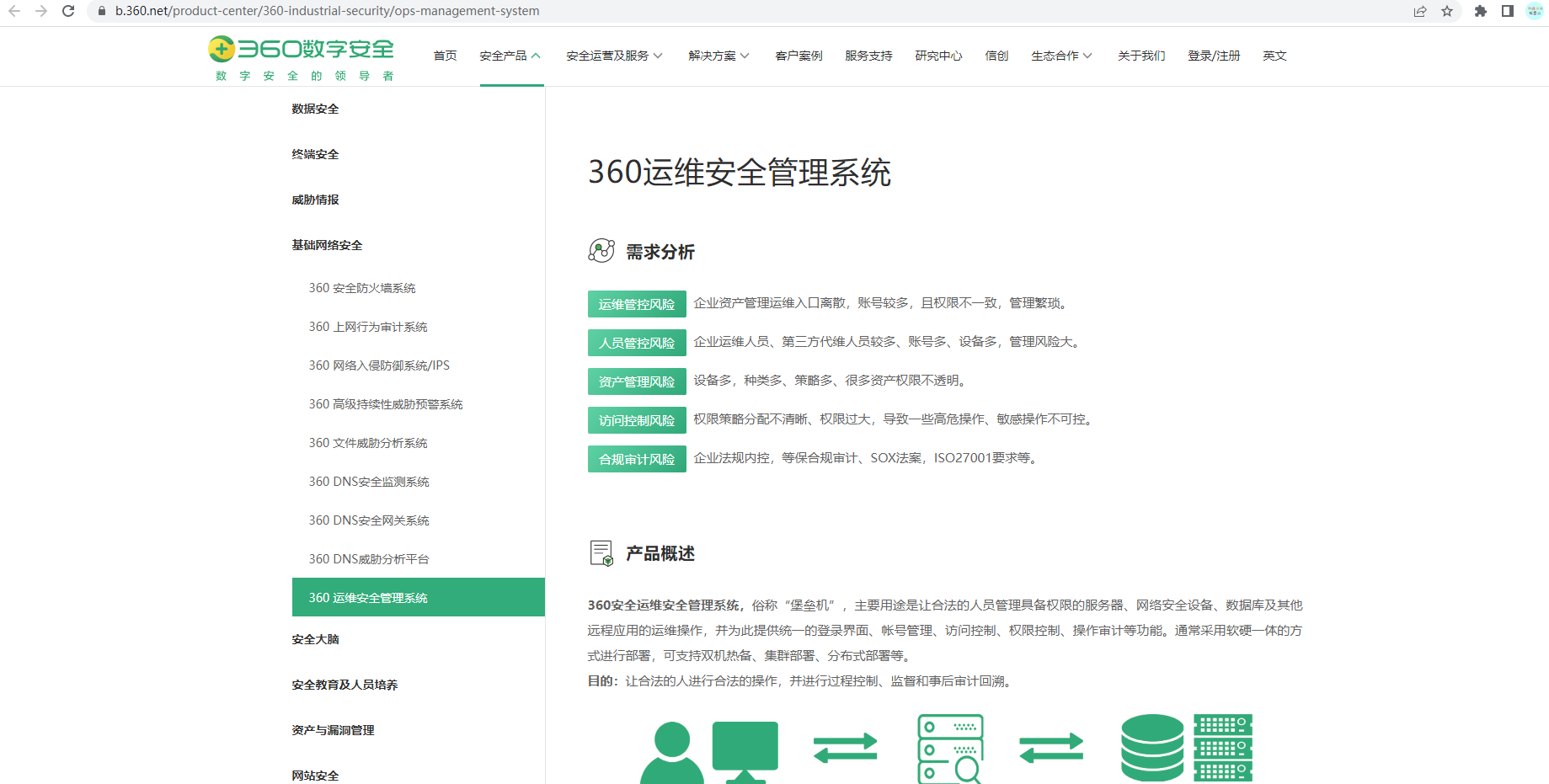Screen dimensions: 1549x784
Task: Click the browser forward arrow
Action: click(41, 11)
